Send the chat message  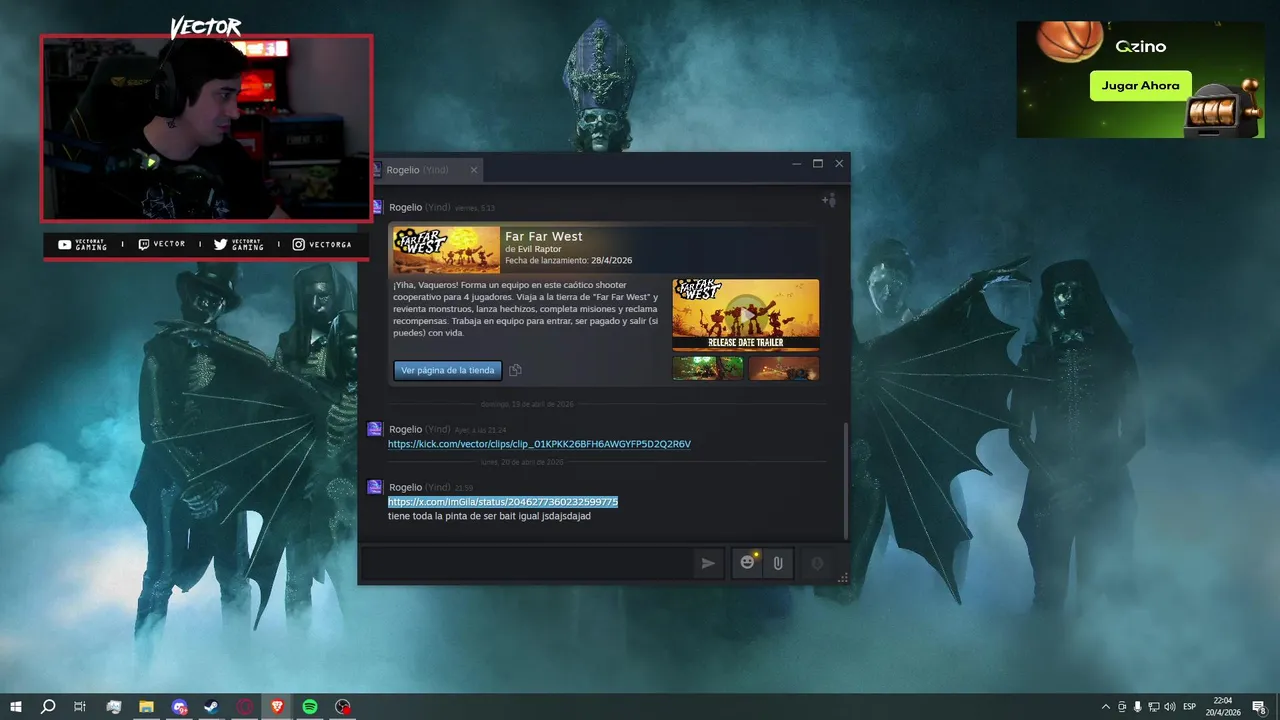pos(708,563)
